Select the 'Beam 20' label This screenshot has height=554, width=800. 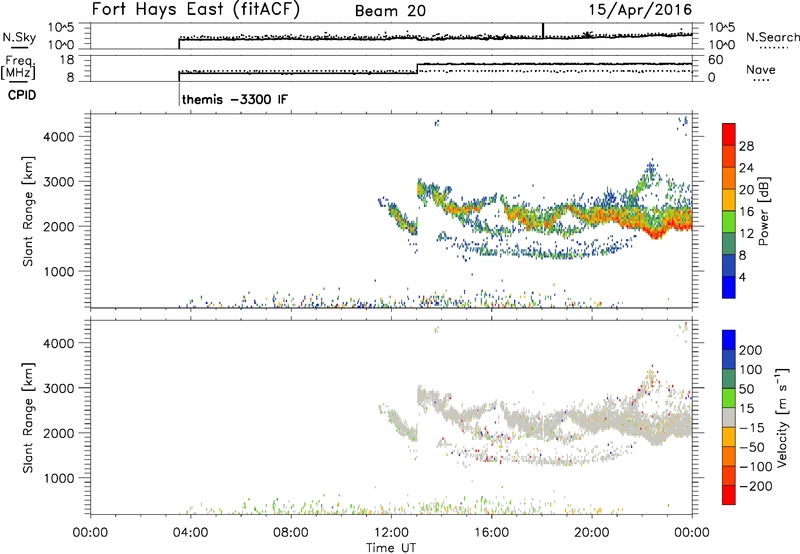(x=390, y=11)
